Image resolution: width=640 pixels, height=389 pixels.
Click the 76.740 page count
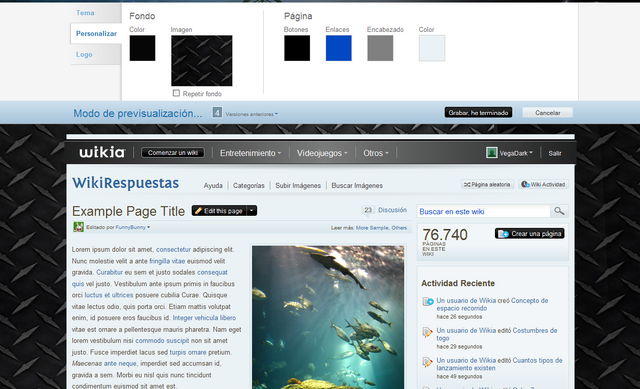[445, 235]
